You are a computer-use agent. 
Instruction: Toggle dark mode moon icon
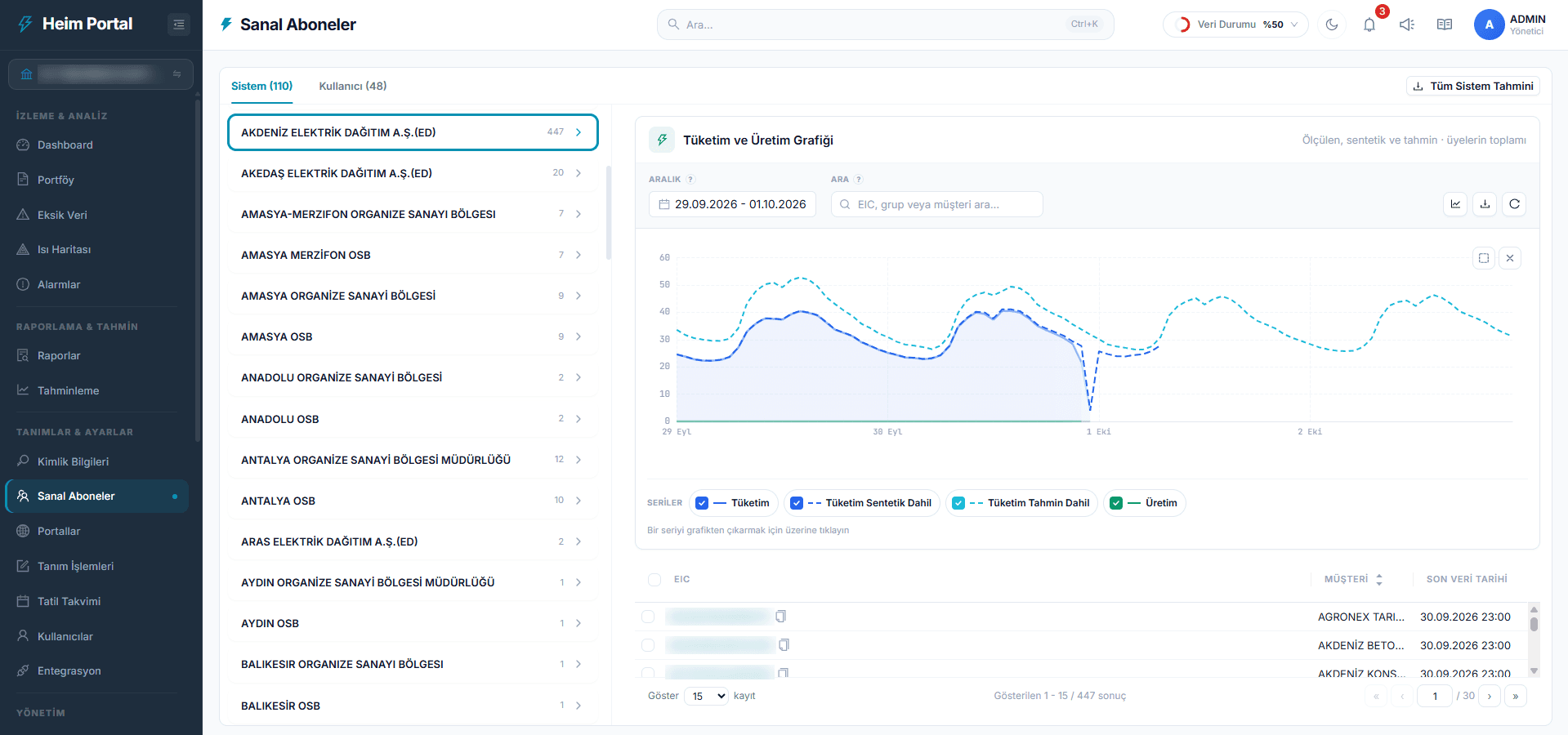(x=1332, y=24)
